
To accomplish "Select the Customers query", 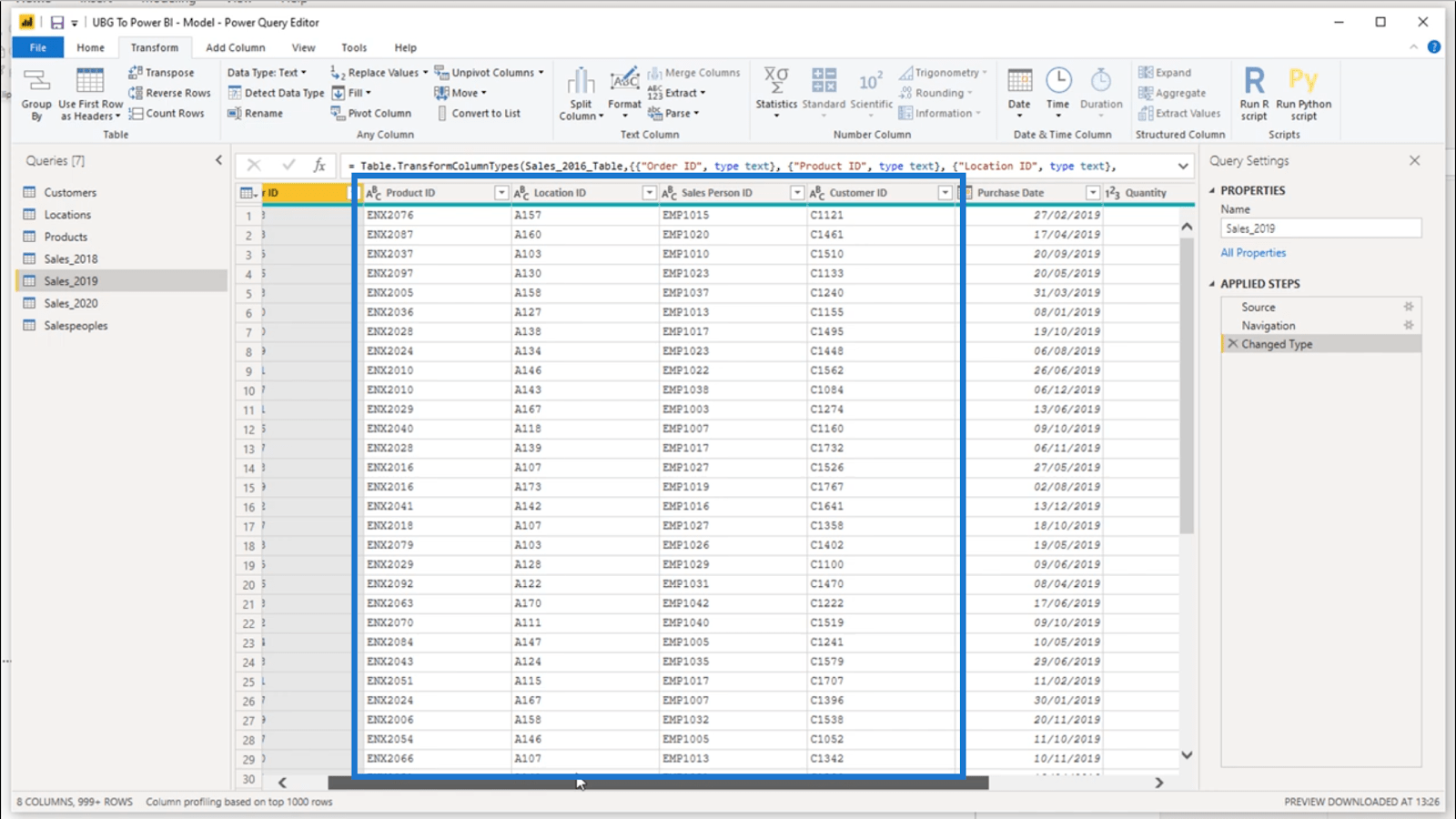I will pos(122,193).
